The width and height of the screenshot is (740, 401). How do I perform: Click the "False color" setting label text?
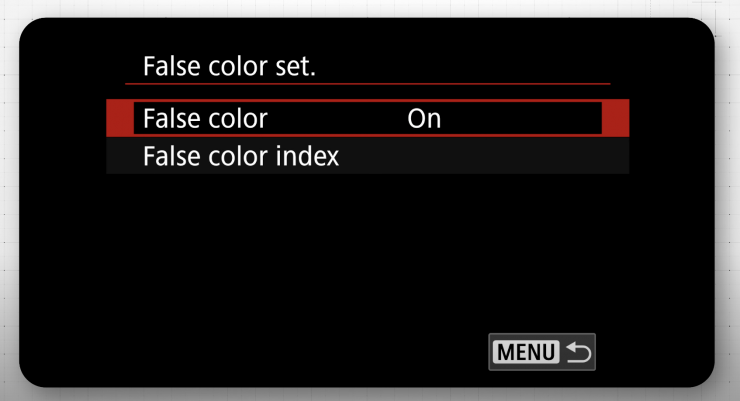(205, 118)
